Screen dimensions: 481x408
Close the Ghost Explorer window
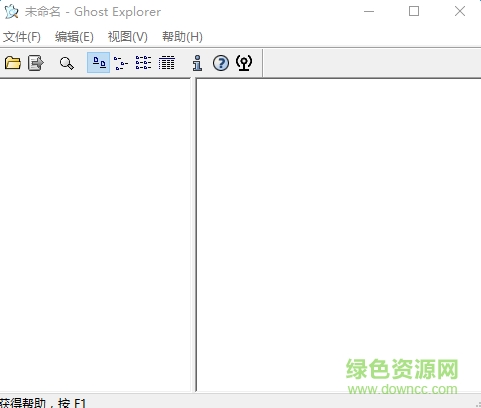point(460,12)
